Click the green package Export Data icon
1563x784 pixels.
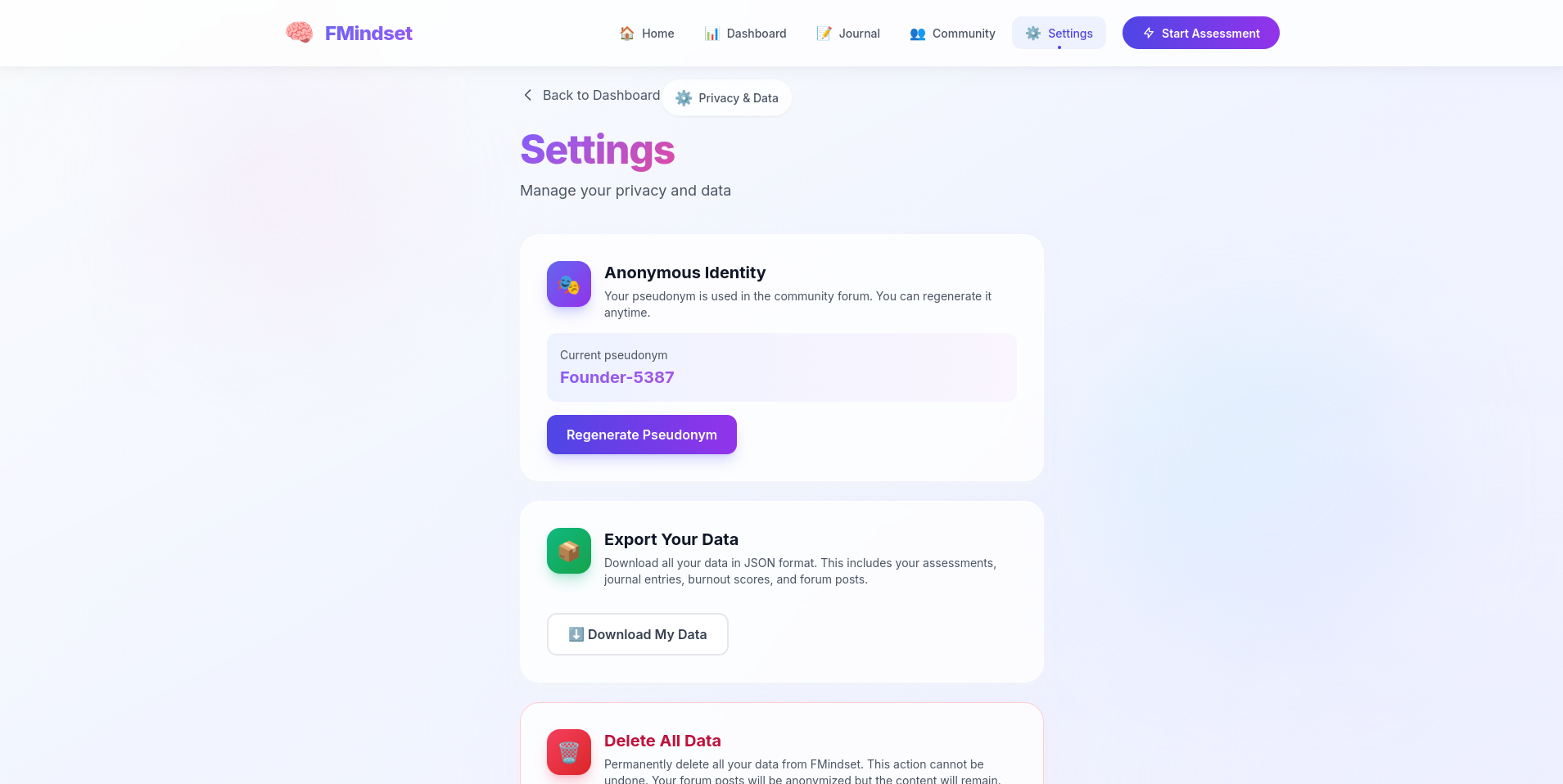(569, 551)
